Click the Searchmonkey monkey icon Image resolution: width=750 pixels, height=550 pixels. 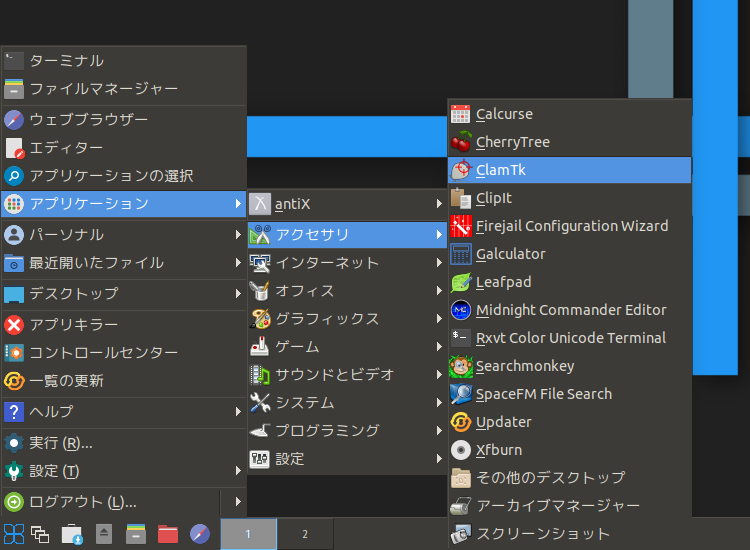(x=461, y=366)
